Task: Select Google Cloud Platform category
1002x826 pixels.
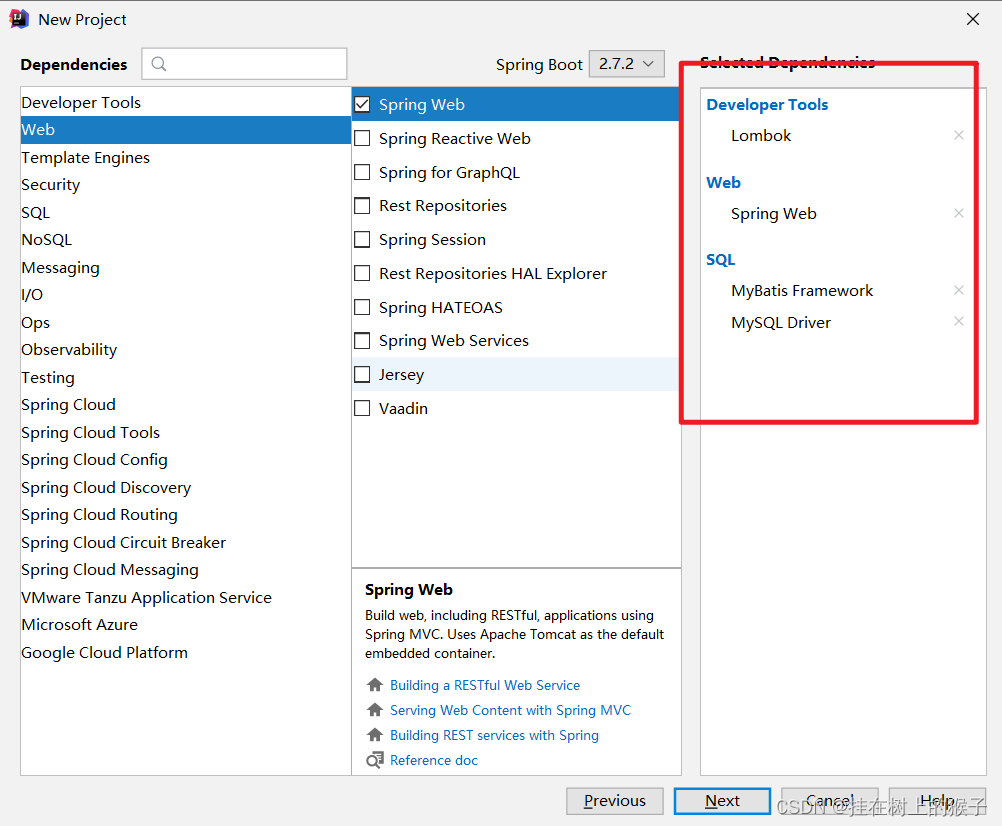Action: (185, 652)
